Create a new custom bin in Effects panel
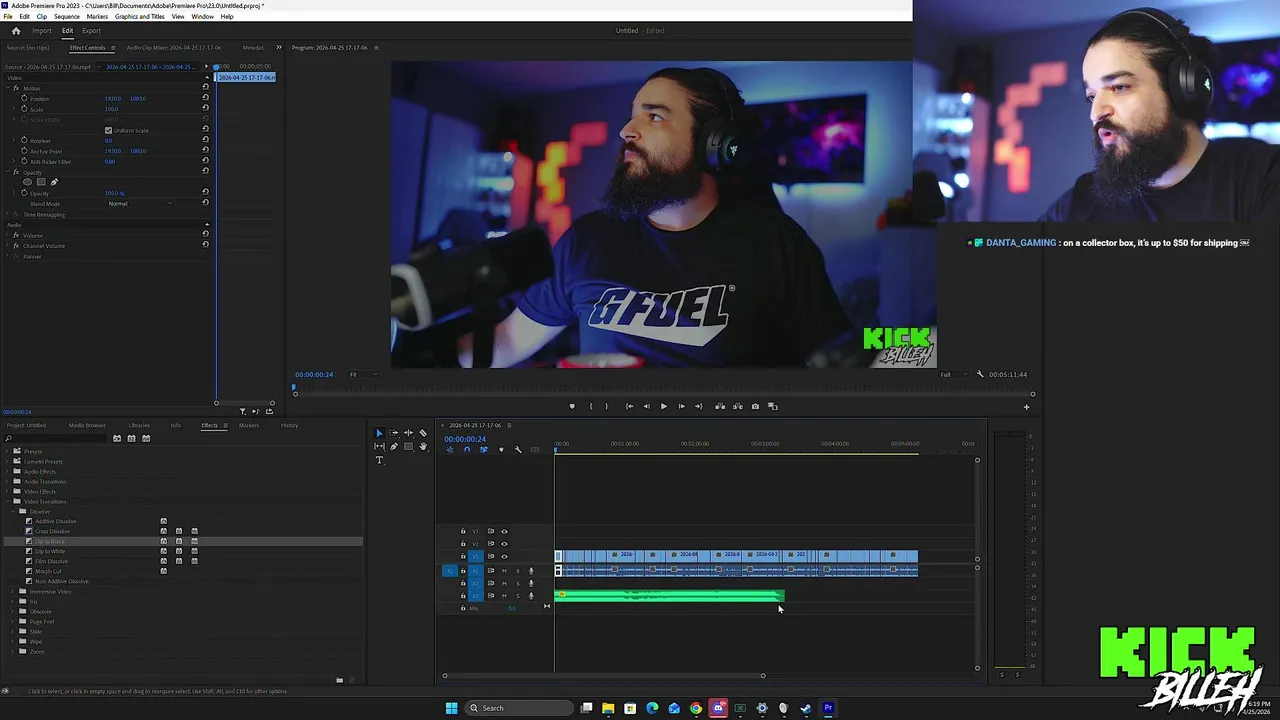 pyautogui.click(x=339, y=680)
